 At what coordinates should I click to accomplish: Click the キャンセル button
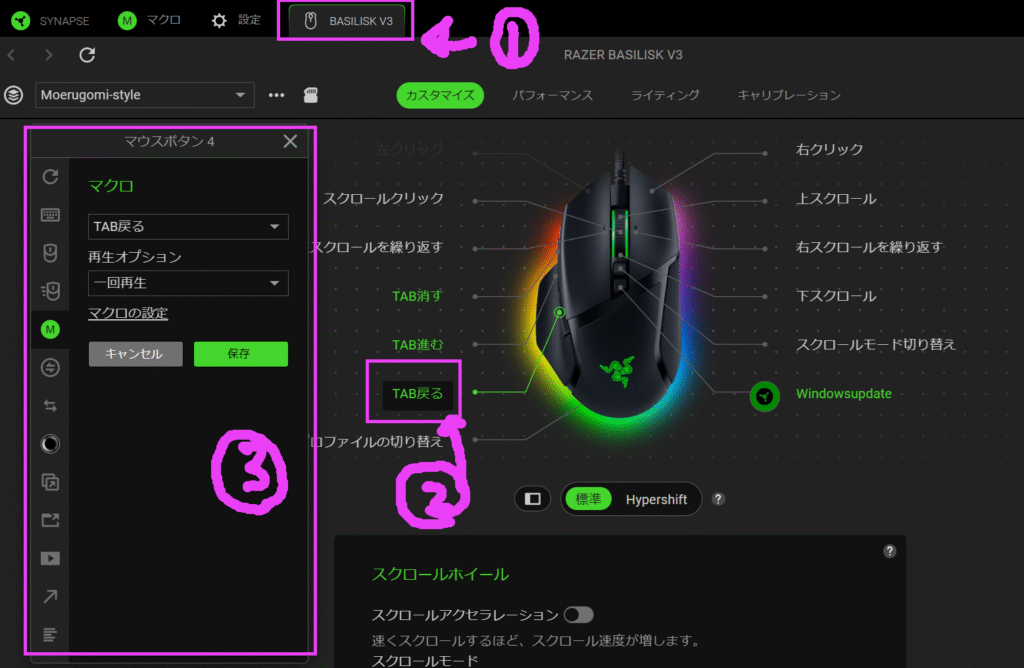(x=135, y=354)
